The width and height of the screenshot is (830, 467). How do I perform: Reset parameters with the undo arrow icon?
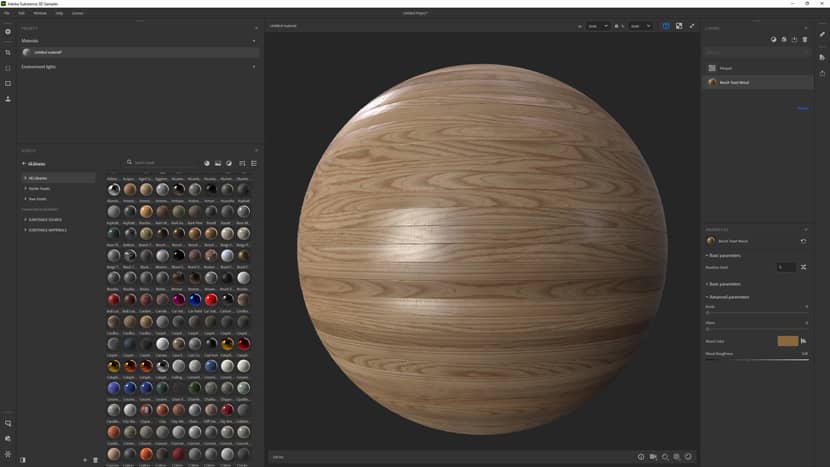[x=804, y=241]
